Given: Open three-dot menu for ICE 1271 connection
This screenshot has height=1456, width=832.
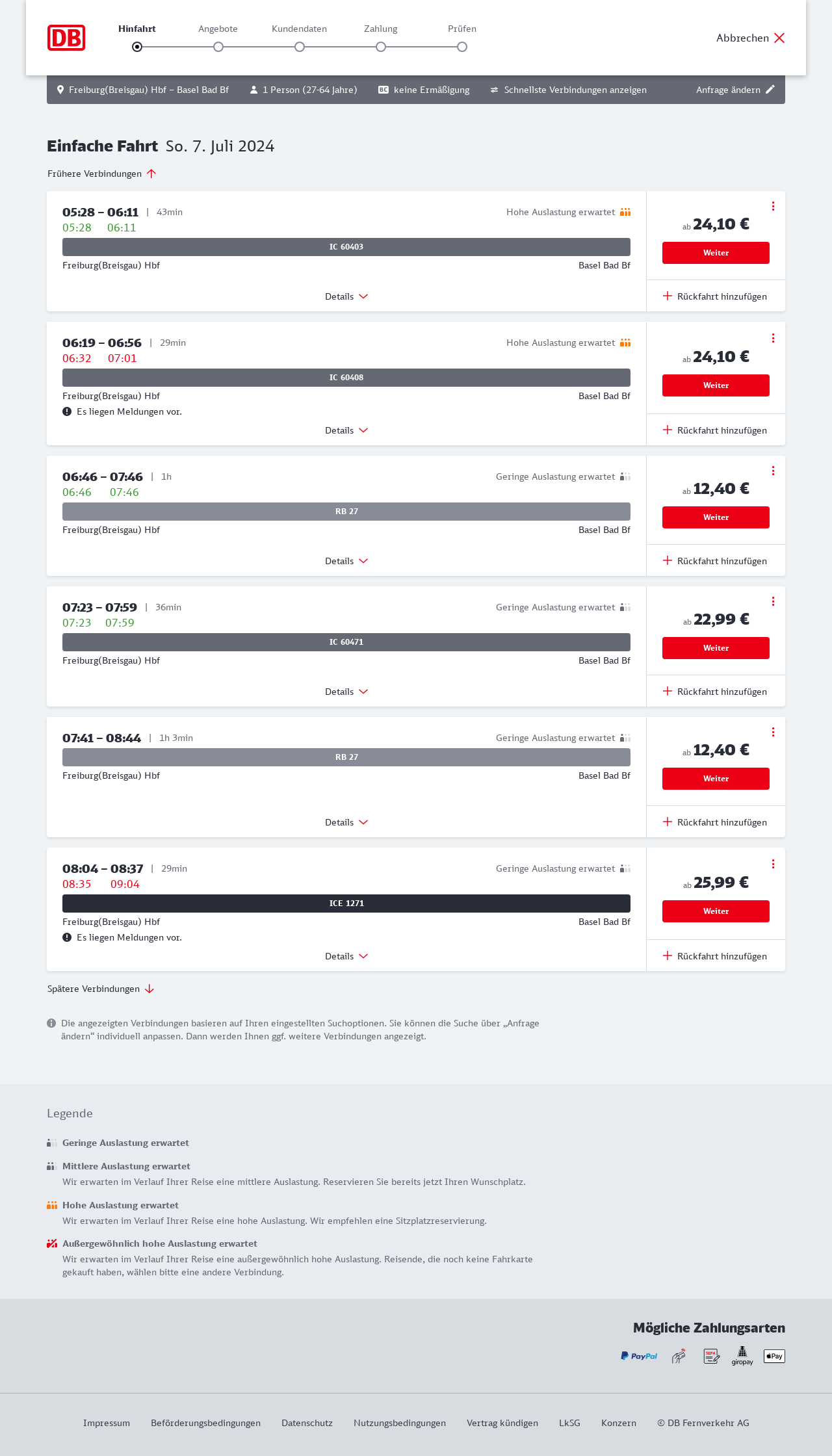Looking at the screenshot, I should [x=773, y=864].
